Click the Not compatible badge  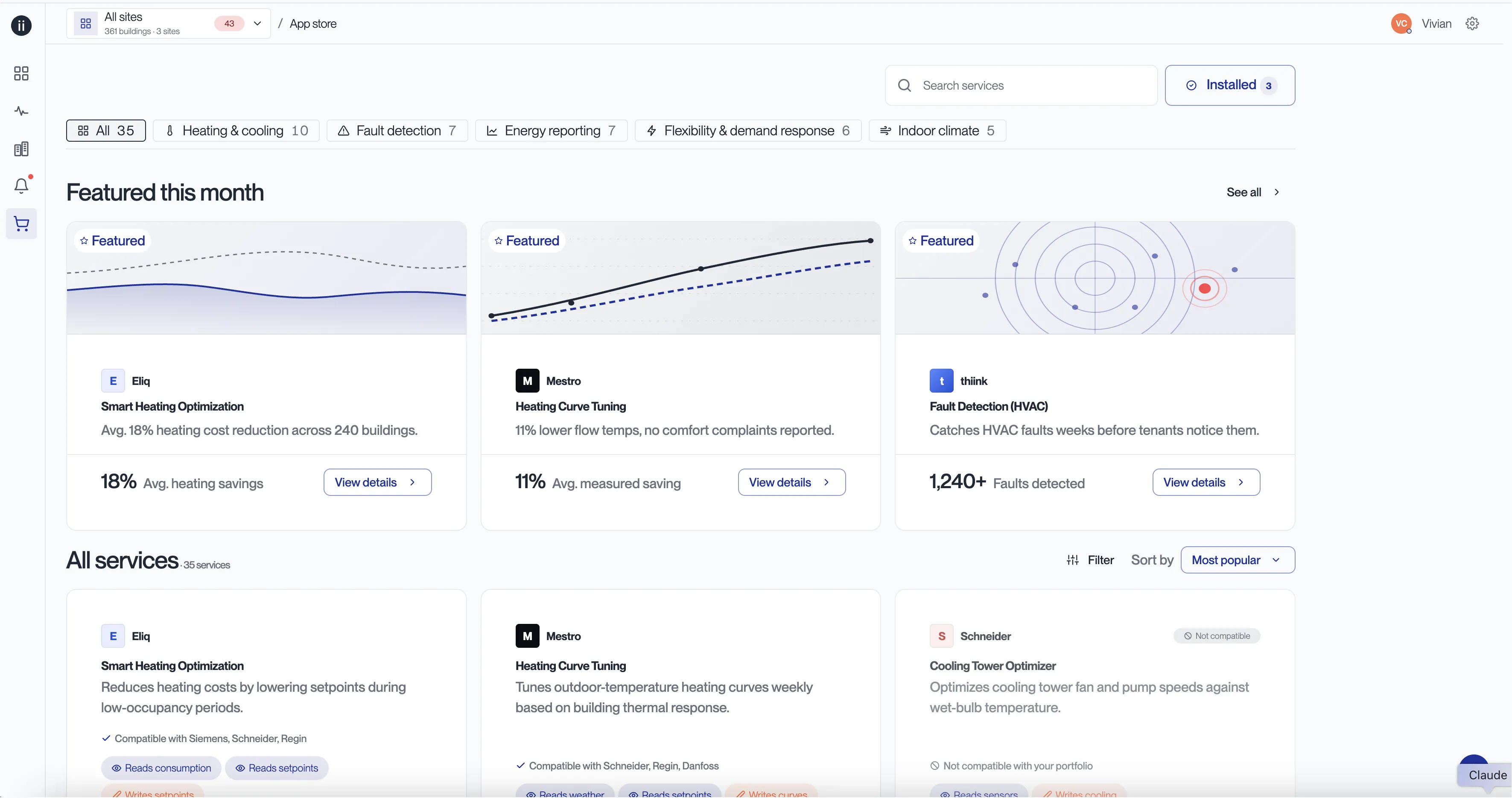click(1217, 636)
